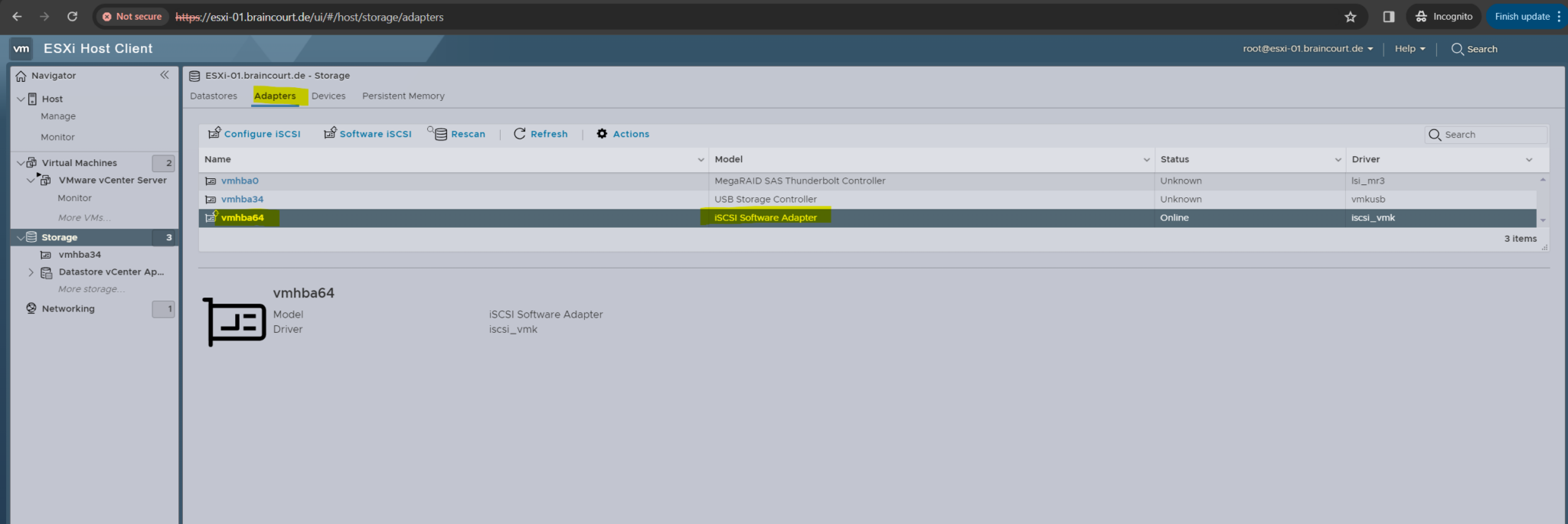Click the table scrollbar up arrow
This screenshot has width=1568, height=524.
pyautogui.click(x=1543, y=180)
